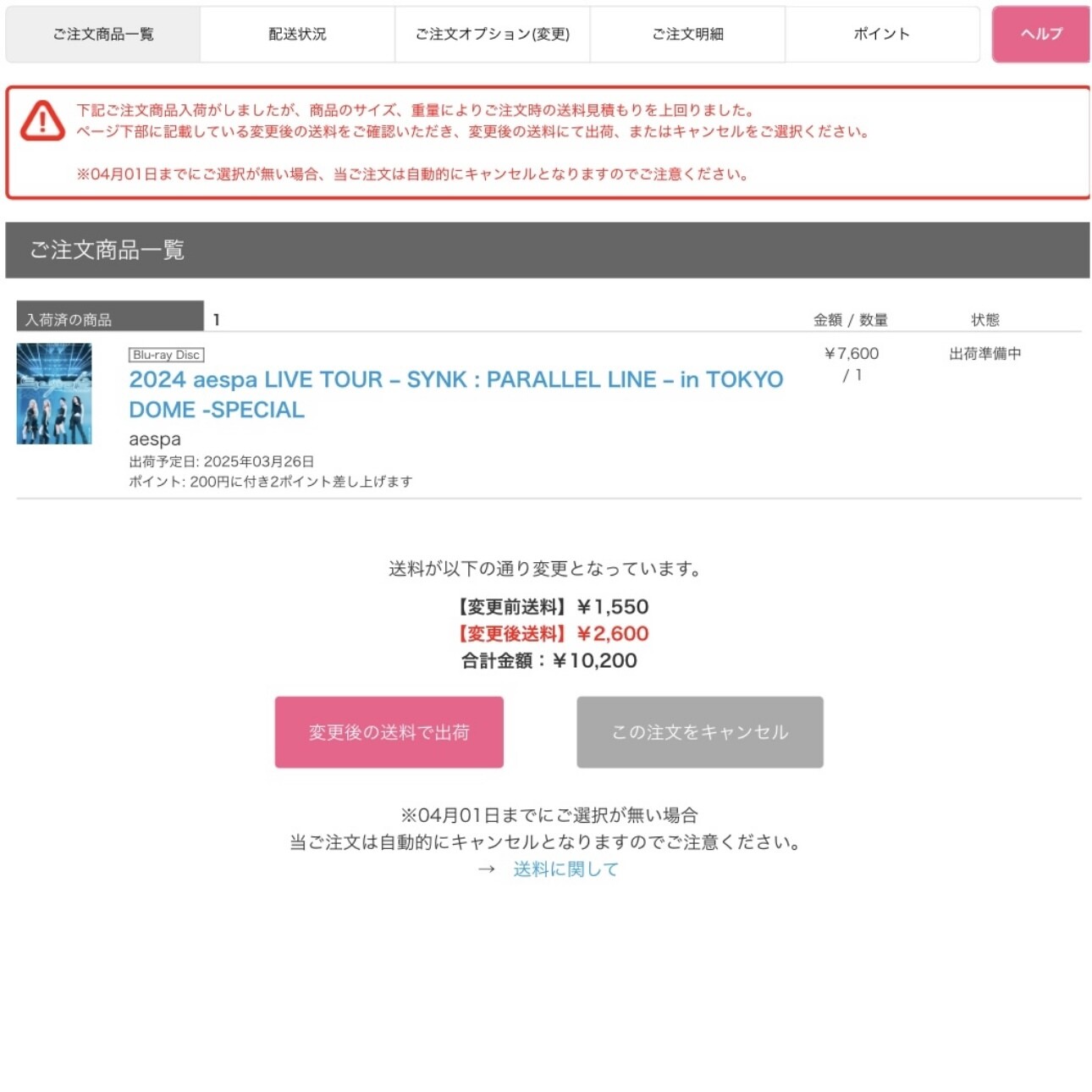Viewport: 1092px width, 1092px height.
Task: Click the red warning triangle icon
Action: 42,120
